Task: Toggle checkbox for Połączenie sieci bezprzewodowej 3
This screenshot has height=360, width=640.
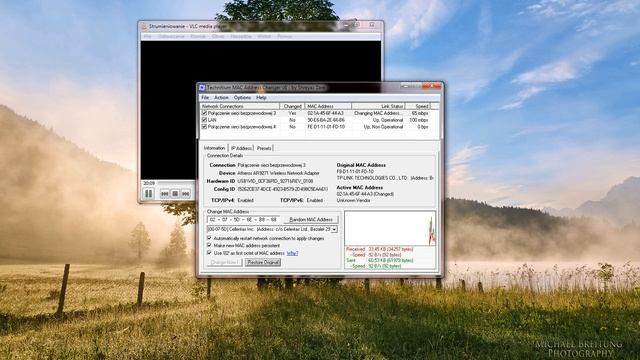Action: point(204,113)
